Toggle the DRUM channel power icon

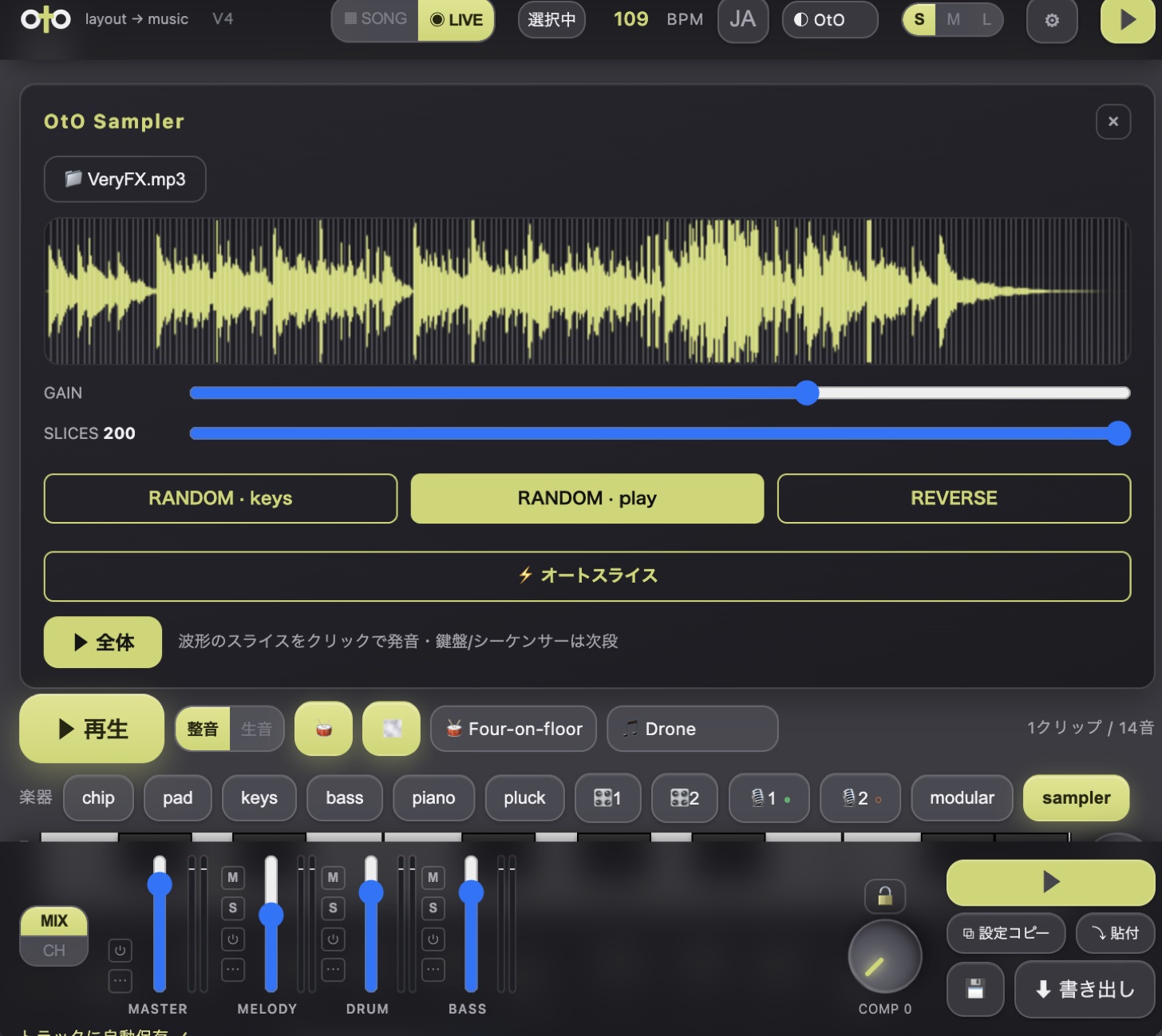[334, 939]
